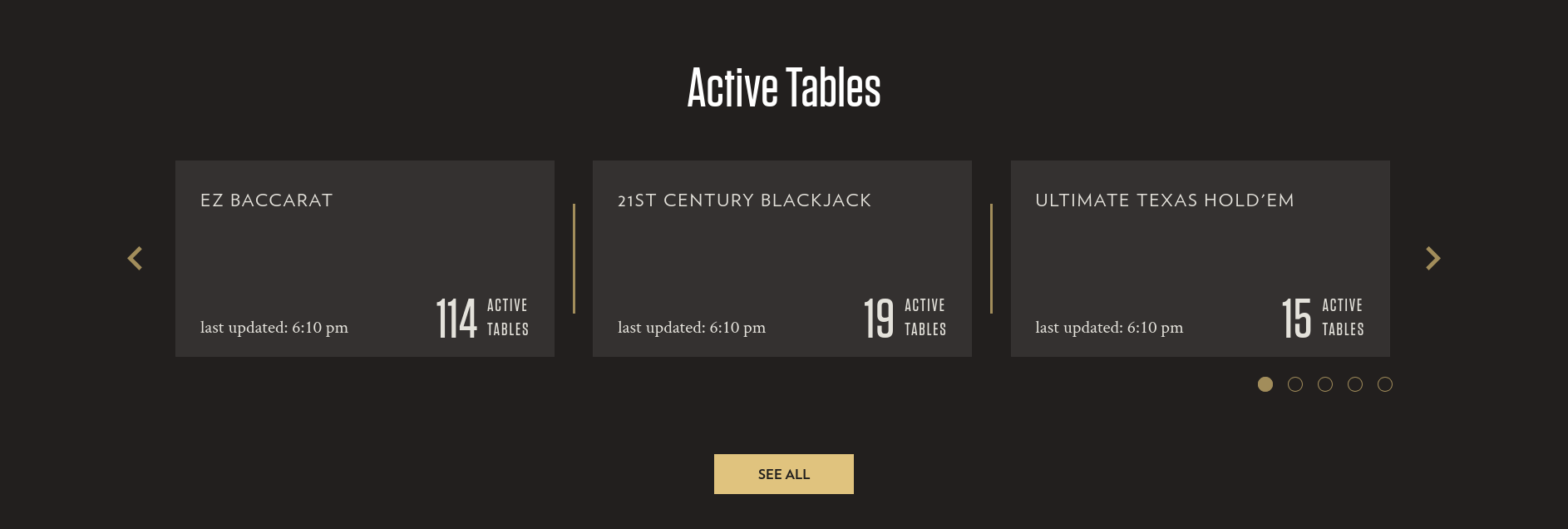This screenshot has height=529, width=1568.
Task: Click the divider between Baccarat and Blackjack cards
Action: (x=574, y=259)
